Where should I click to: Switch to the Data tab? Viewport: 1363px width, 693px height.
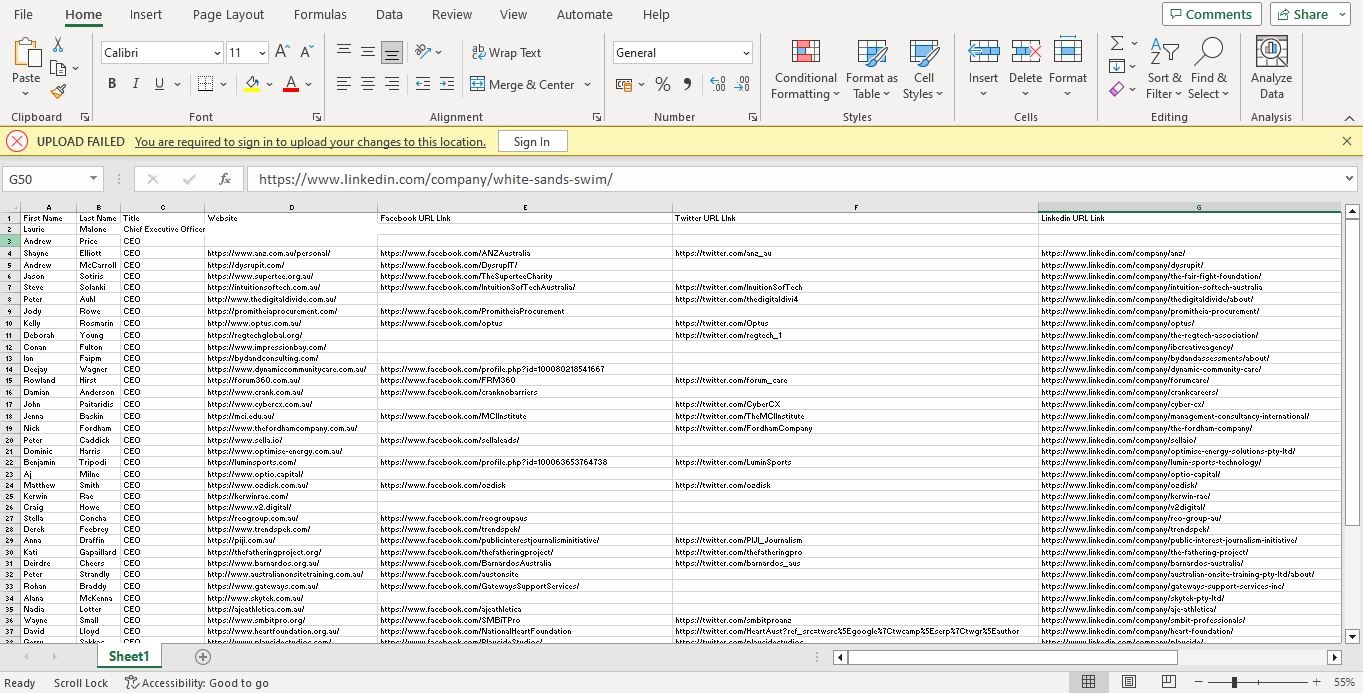click(389, 14)
